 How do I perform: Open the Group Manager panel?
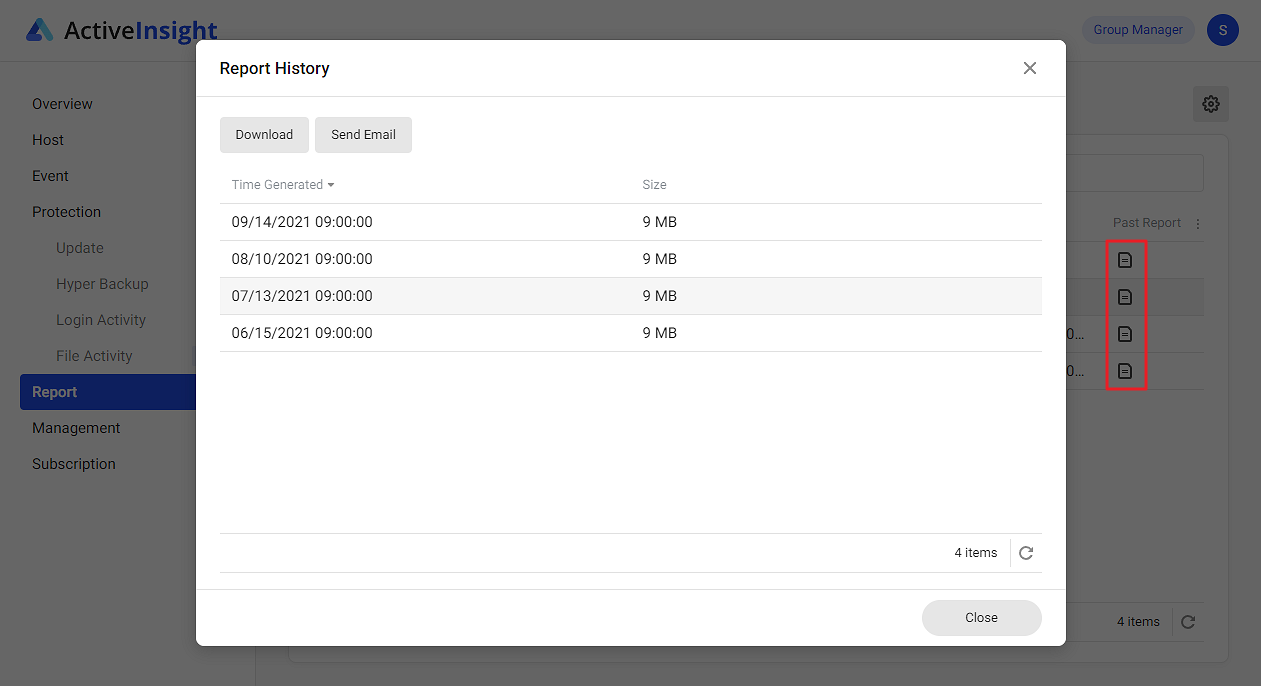[x=1138, y=29]
